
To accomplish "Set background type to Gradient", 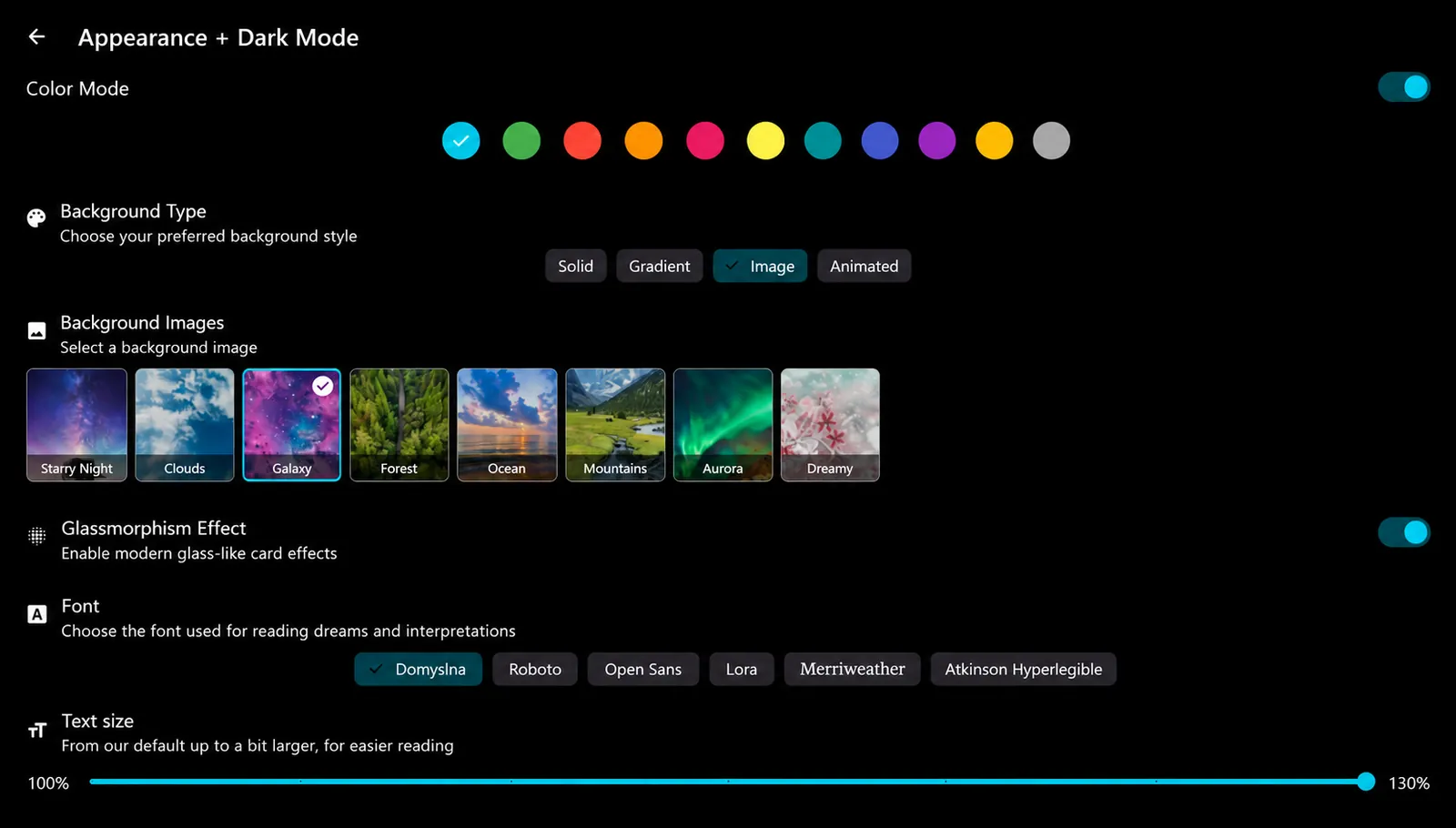I will click(660, 266).
